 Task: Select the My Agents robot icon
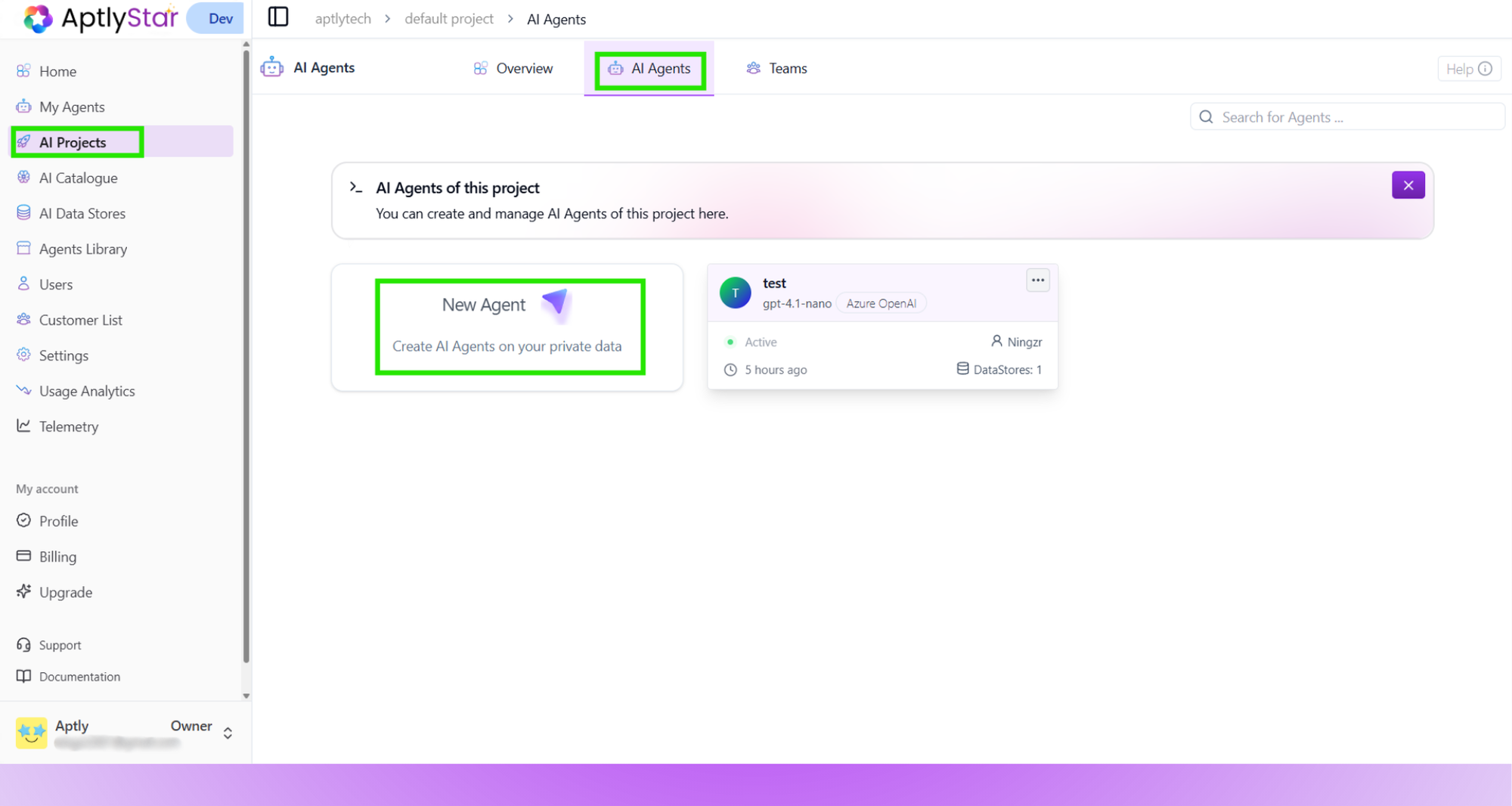pyautogui.click(x=24, y=107)
